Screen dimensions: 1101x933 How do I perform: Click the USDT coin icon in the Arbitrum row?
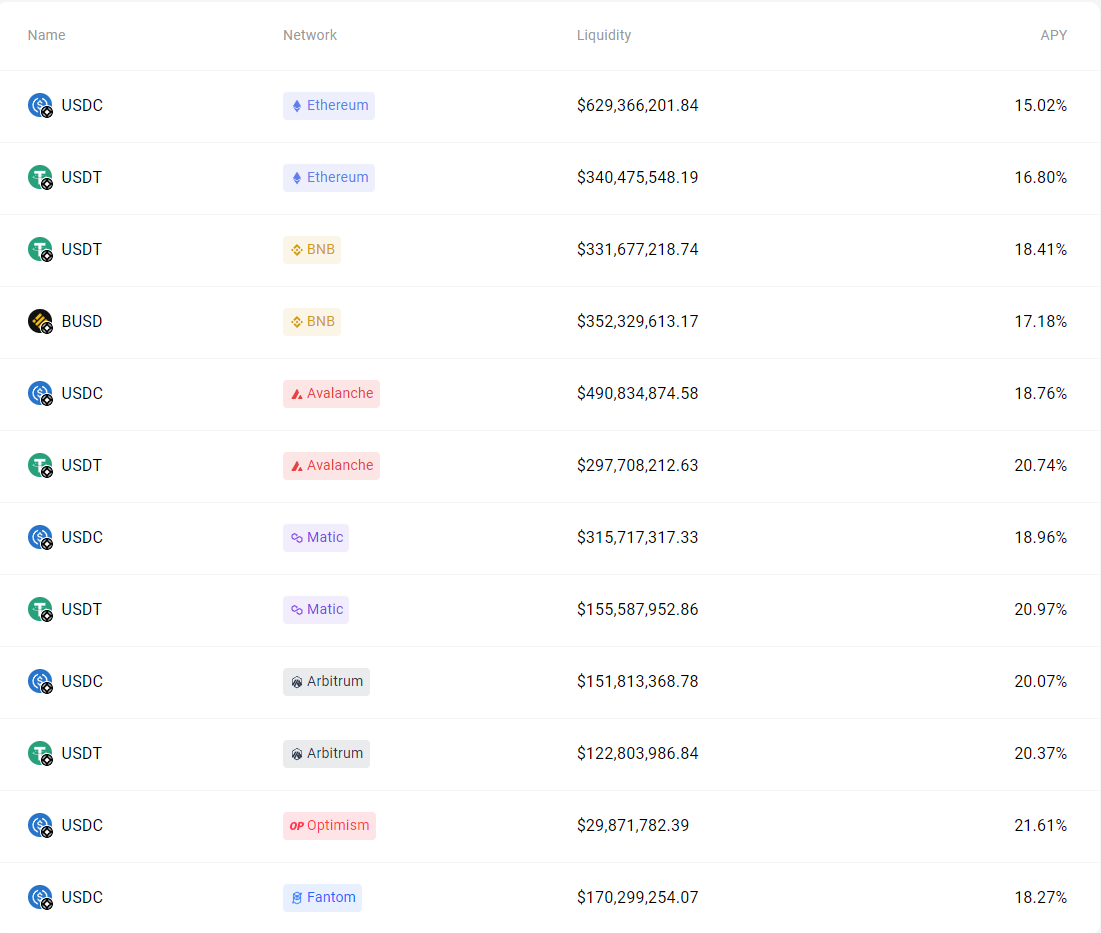pos(40,753)
